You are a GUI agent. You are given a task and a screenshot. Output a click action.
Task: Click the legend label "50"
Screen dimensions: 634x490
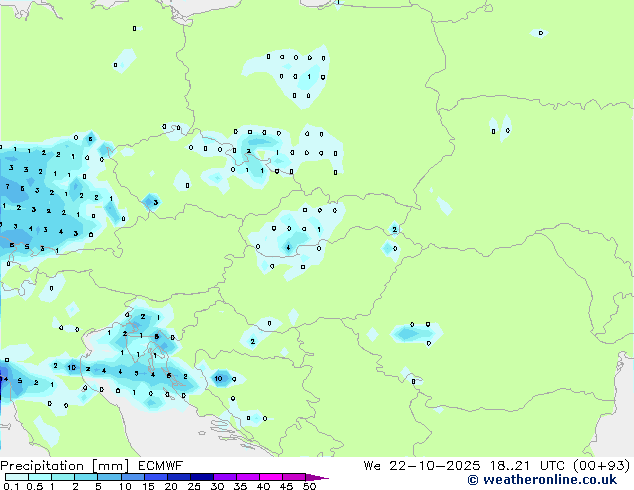pyautogui.click(x=309, y=486)
